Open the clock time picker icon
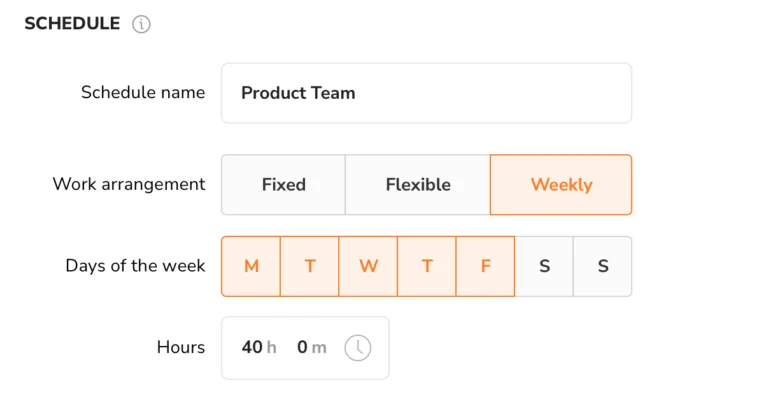This screenshot has width=768, height=404. point(358,348)
